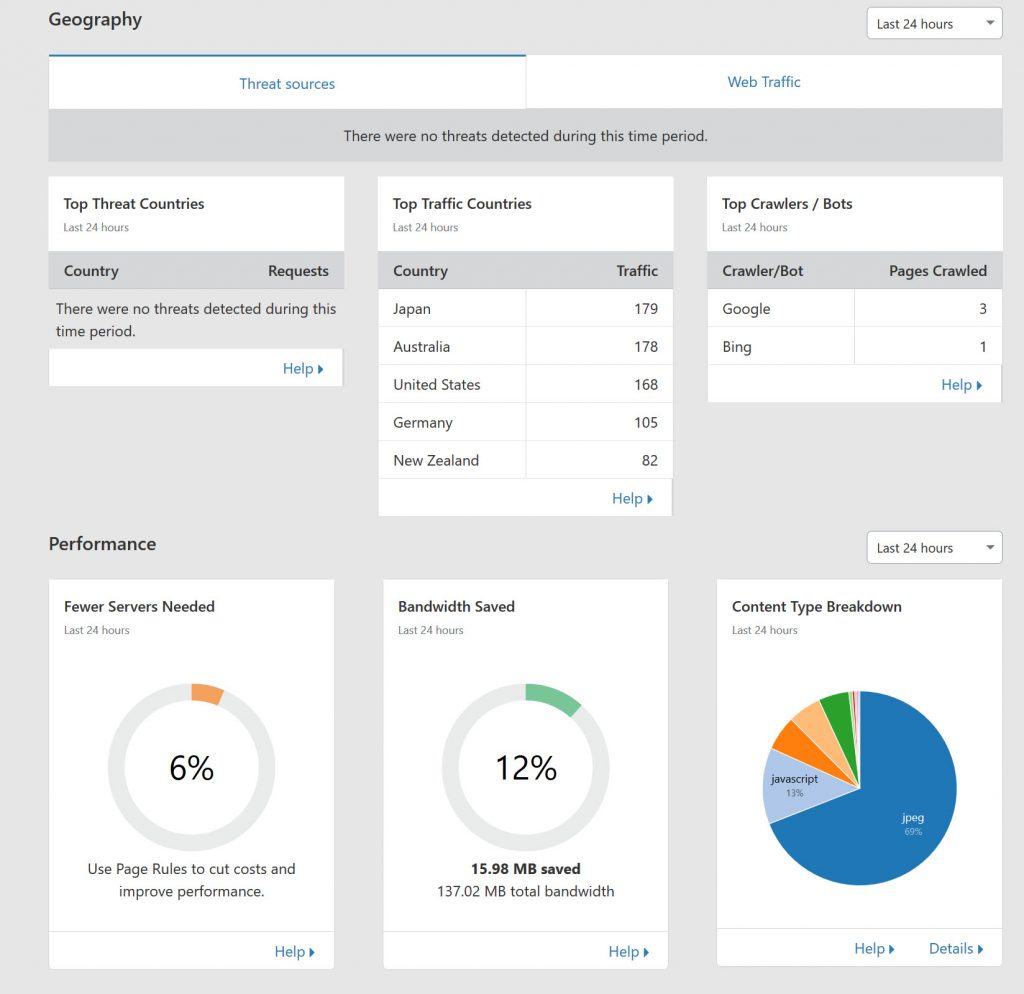Image resolution: width=1024 pixels, height=994 pixels.
Task: Open the Performance time range dropdown
Action: pos(933,548)
